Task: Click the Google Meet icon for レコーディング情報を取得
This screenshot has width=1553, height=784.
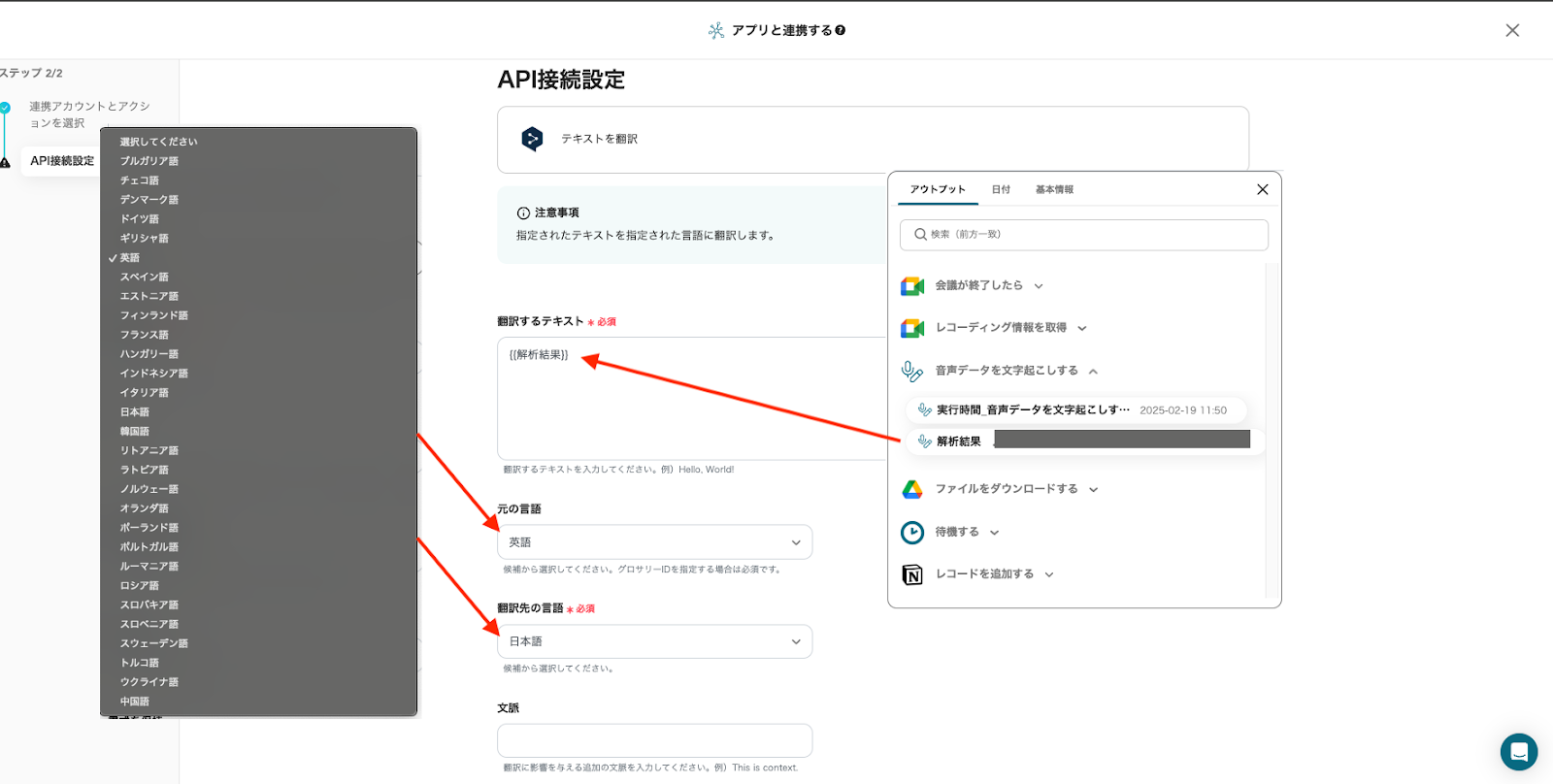Action: [x=912, y=328]
